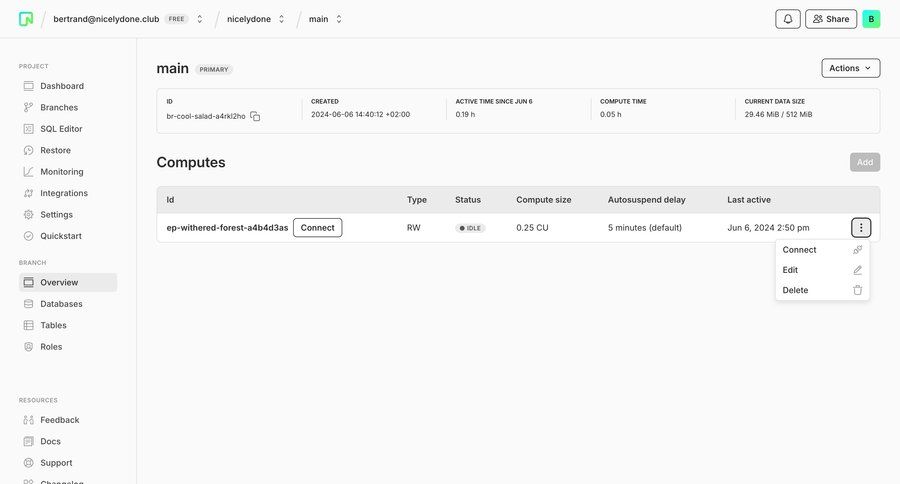Screen dimensions: 900x484
Task: Copy the branch ID to clipboard
Action: click(x=255, y=116)
